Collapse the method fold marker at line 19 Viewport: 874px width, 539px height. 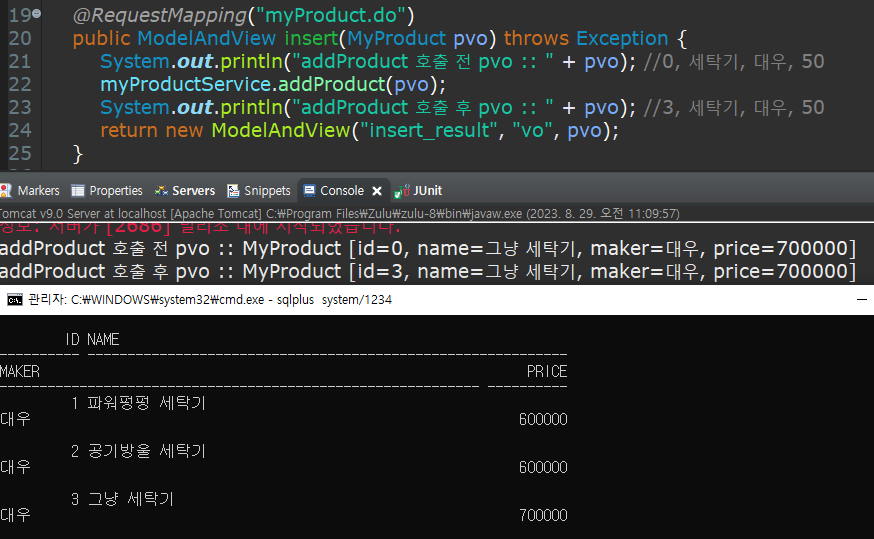36,13
